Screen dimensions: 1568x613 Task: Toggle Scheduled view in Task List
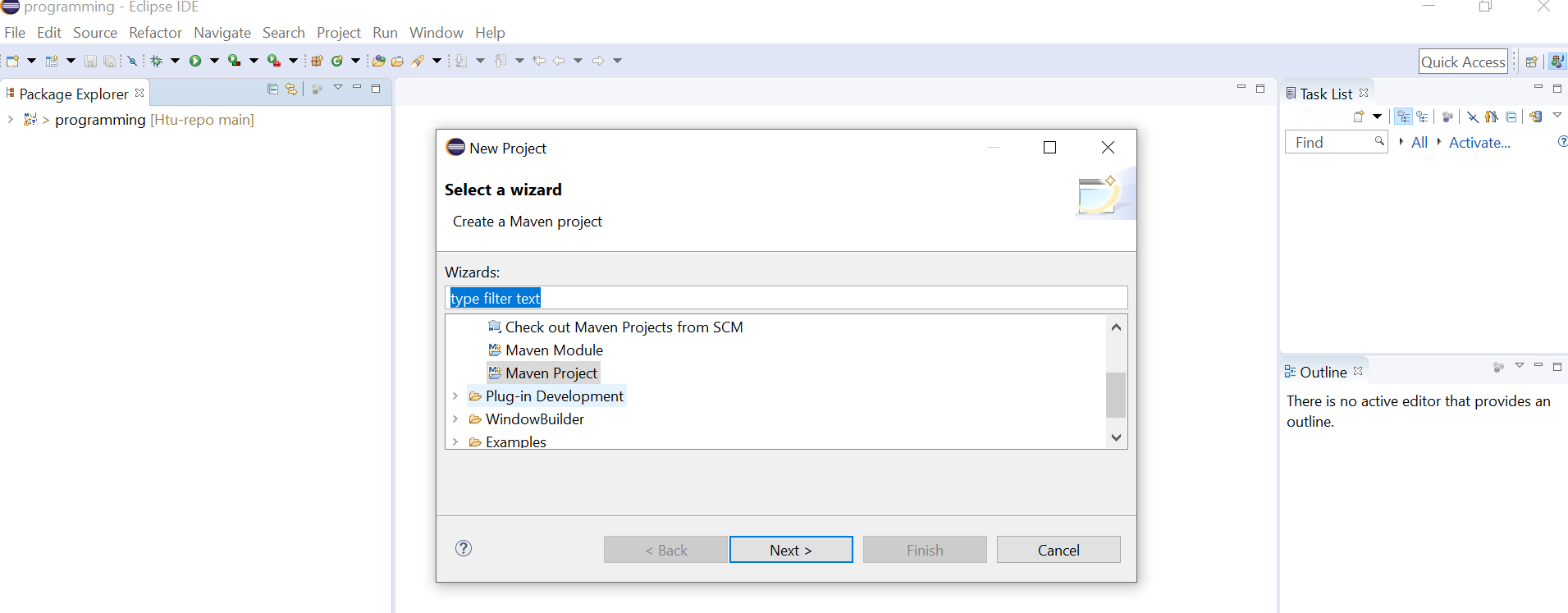tap(1423, 117)
